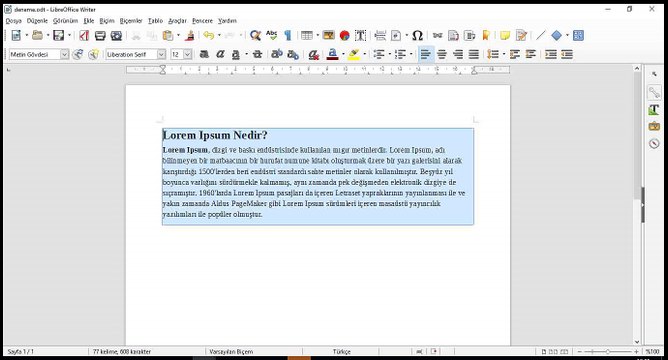
Task: Open Find & Replace
Action: point(255,35)
